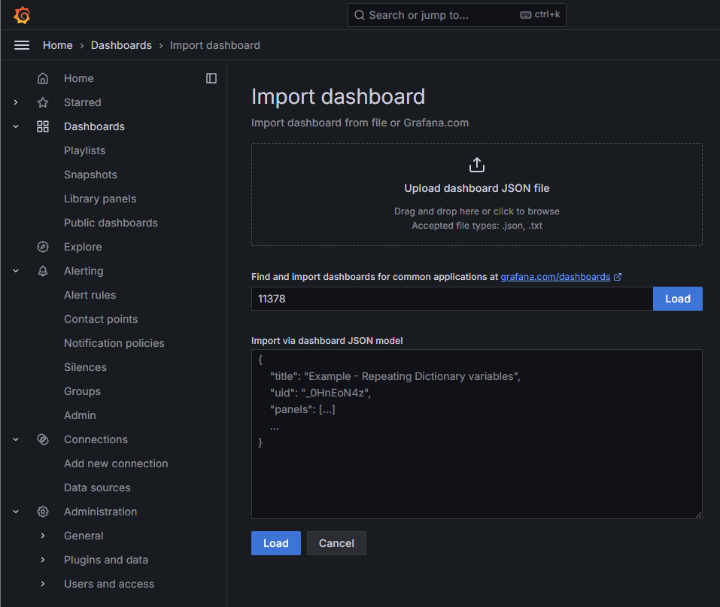Open Groups in the sidebar
Screen dimensions: 720x607
pos(82,391)
